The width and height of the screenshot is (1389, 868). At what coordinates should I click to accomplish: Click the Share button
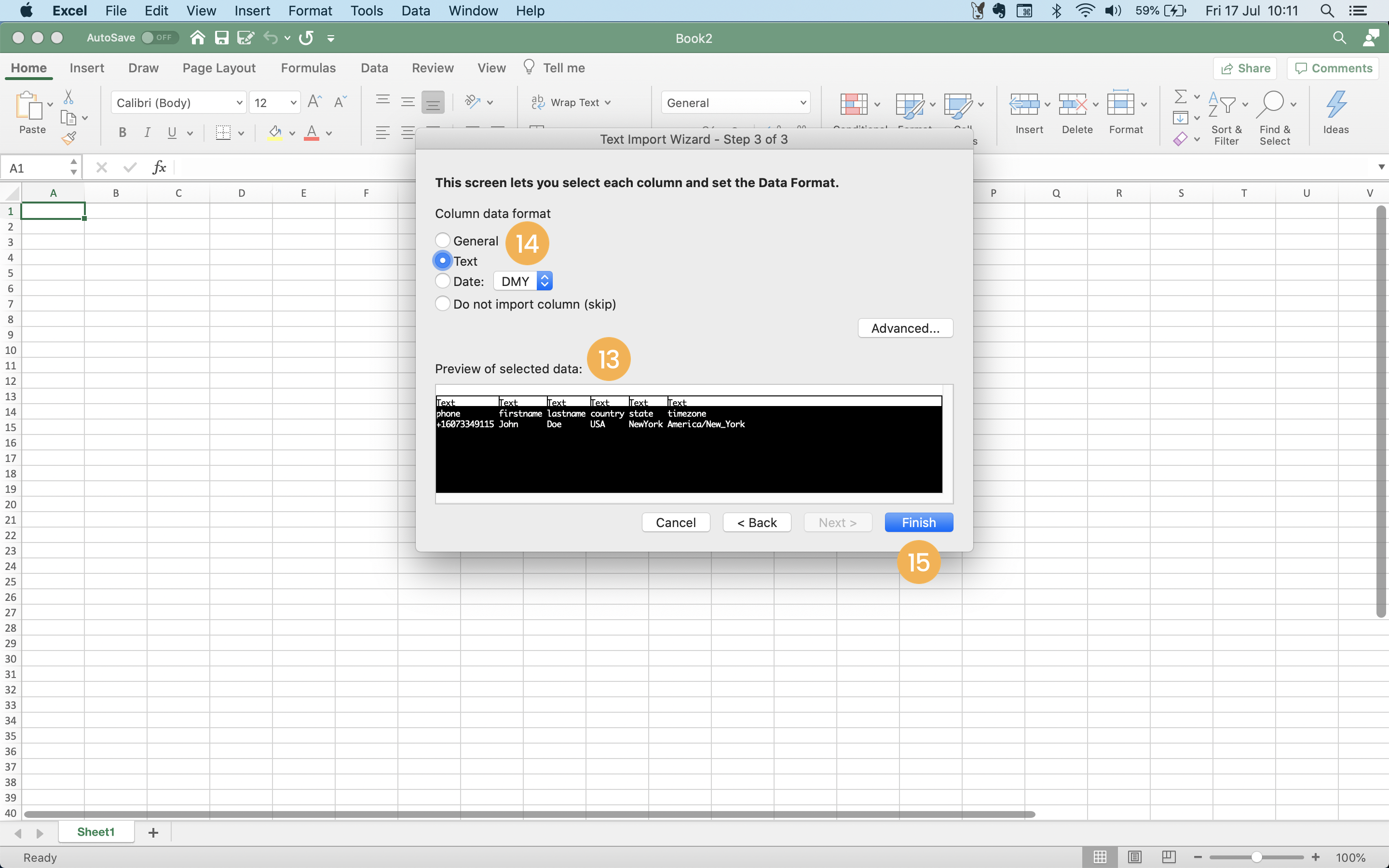point(1245,68)
